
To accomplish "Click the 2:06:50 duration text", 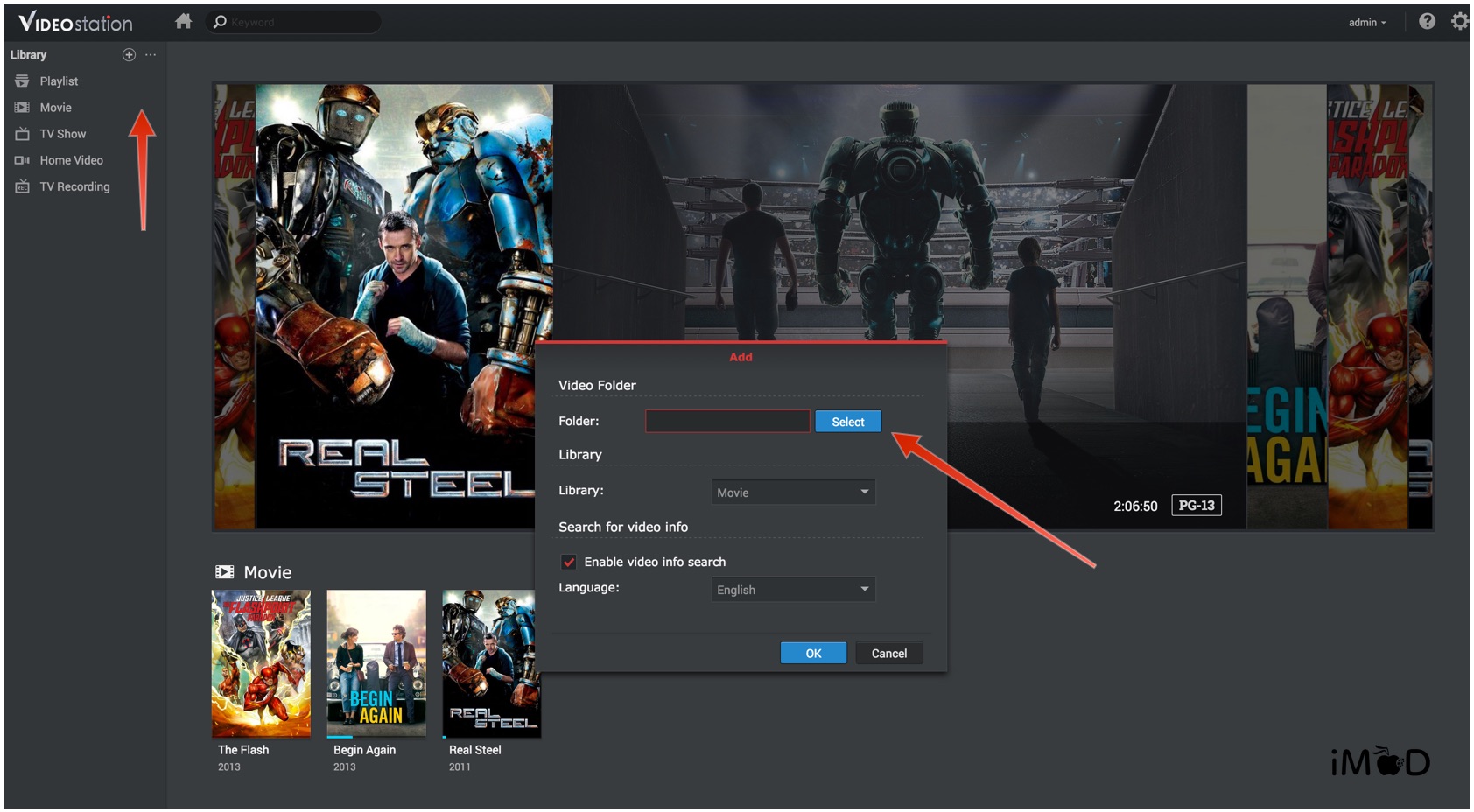I will (1135, 507).
